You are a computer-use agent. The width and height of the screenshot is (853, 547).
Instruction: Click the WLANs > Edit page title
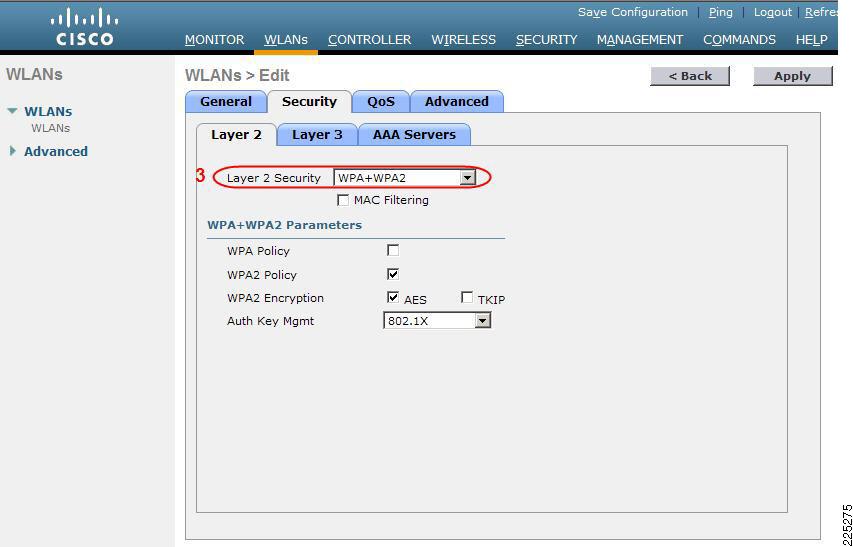(x=237, y=76)
